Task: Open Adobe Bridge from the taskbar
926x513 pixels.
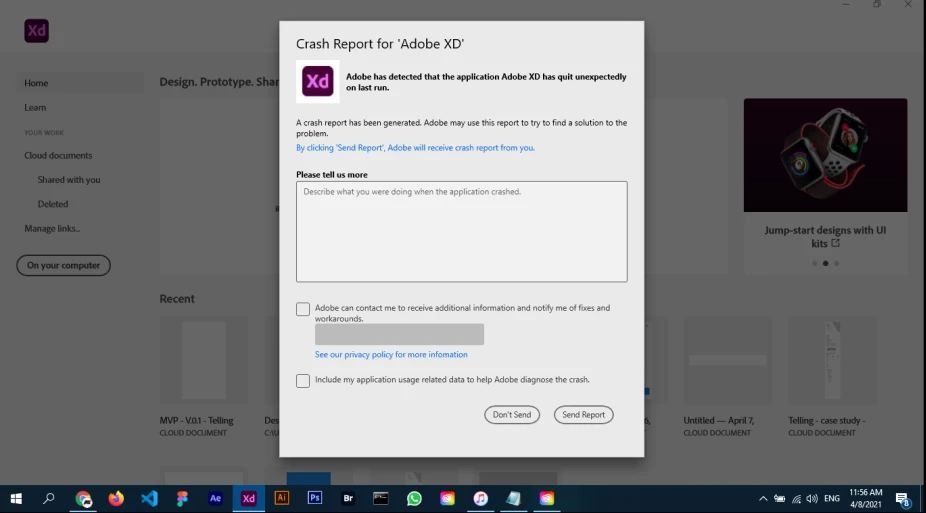Action: tap(348, 499)
